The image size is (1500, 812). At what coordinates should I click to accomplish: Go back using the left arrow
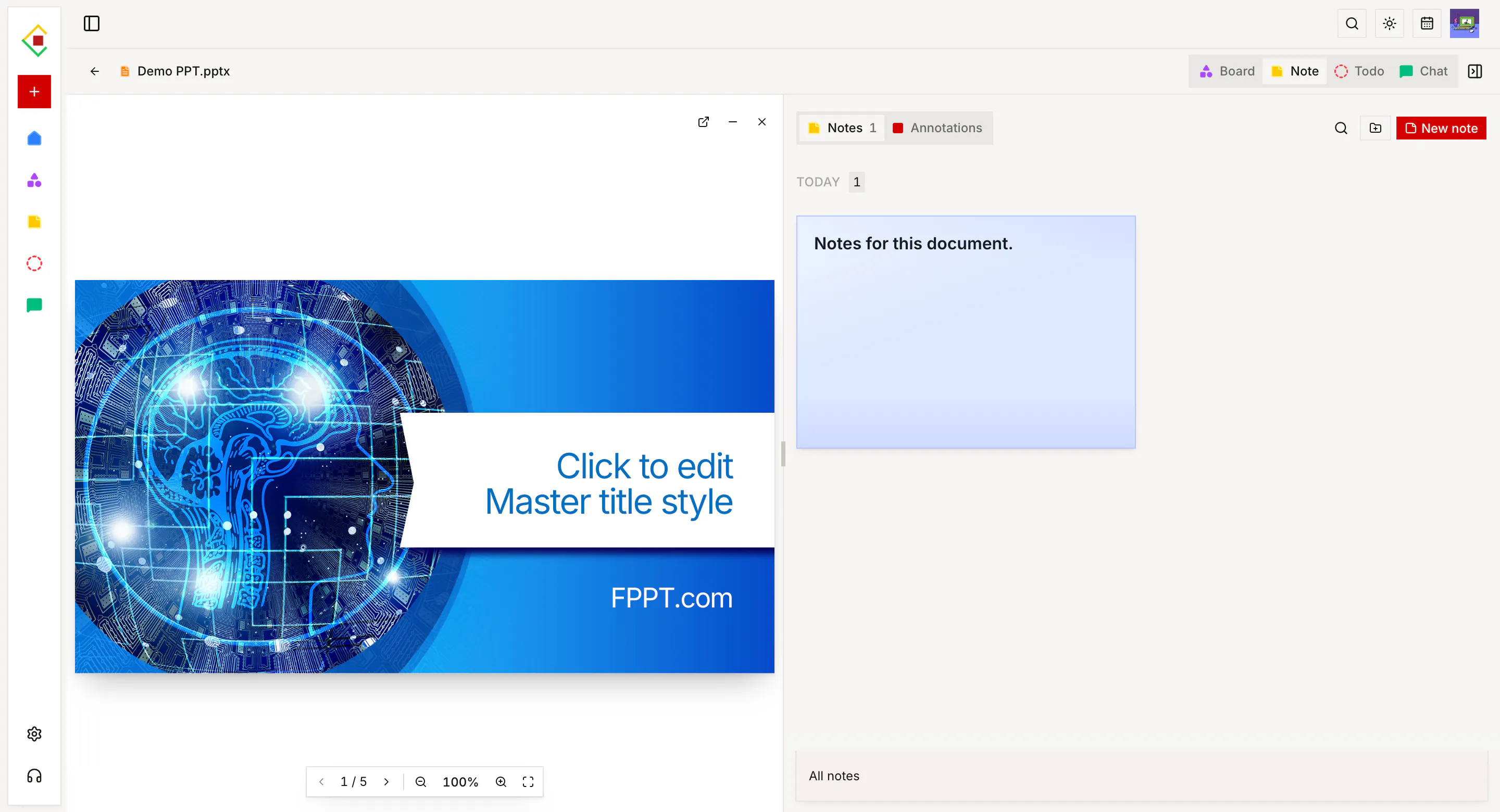click(x=94, y=71)
